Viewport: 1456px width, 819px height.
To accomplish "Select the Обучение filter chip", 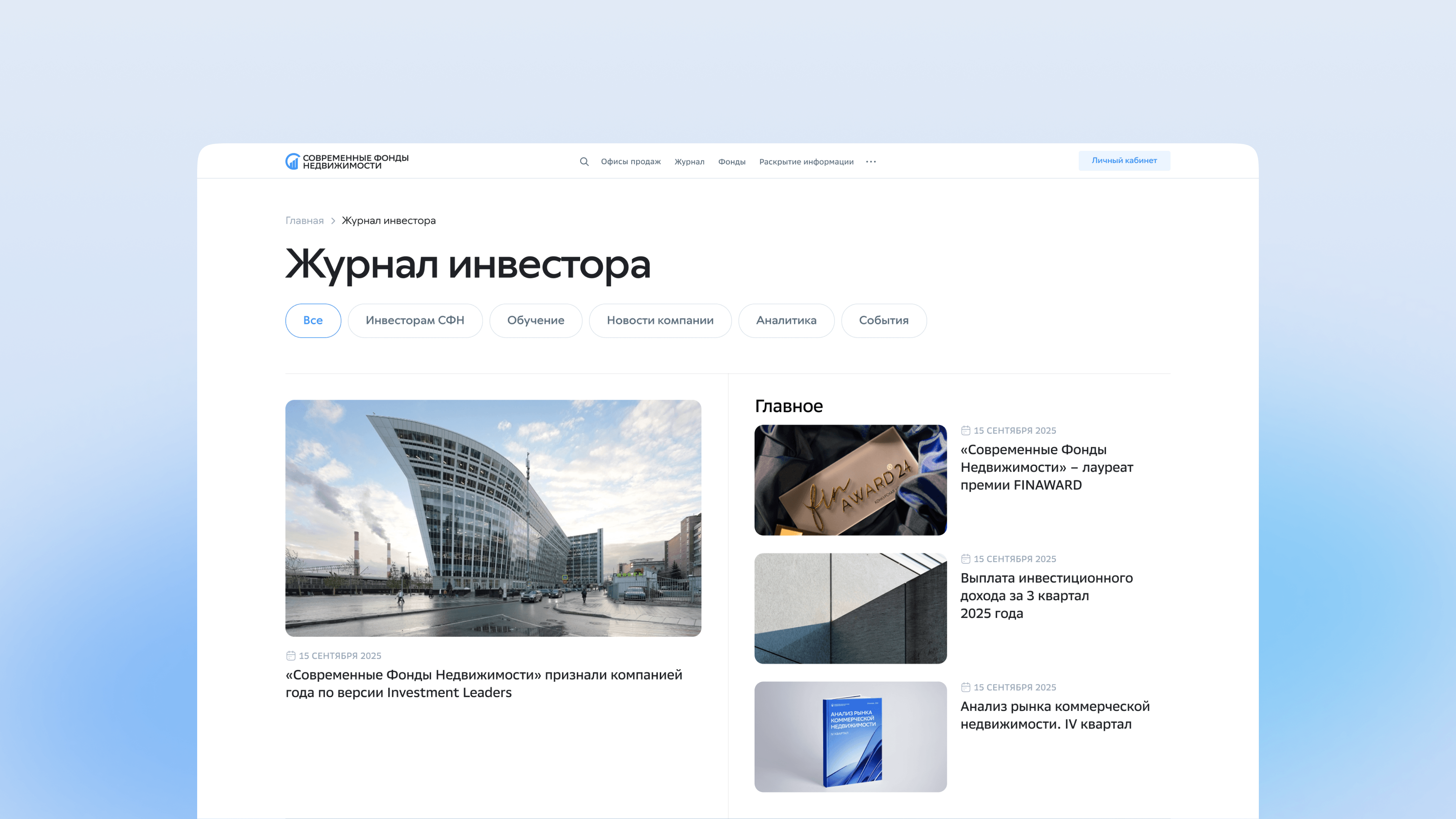I will pos(535,320).
